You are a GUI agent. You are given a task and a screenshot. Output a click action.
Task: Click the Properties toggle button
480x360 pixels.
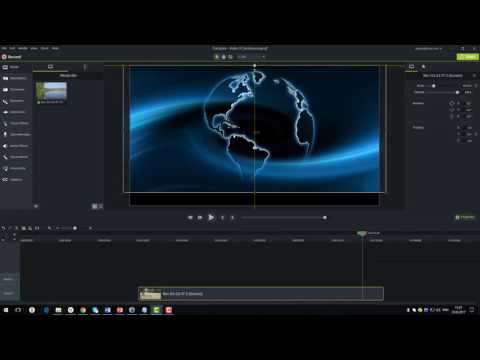click(x=465, y=217)
